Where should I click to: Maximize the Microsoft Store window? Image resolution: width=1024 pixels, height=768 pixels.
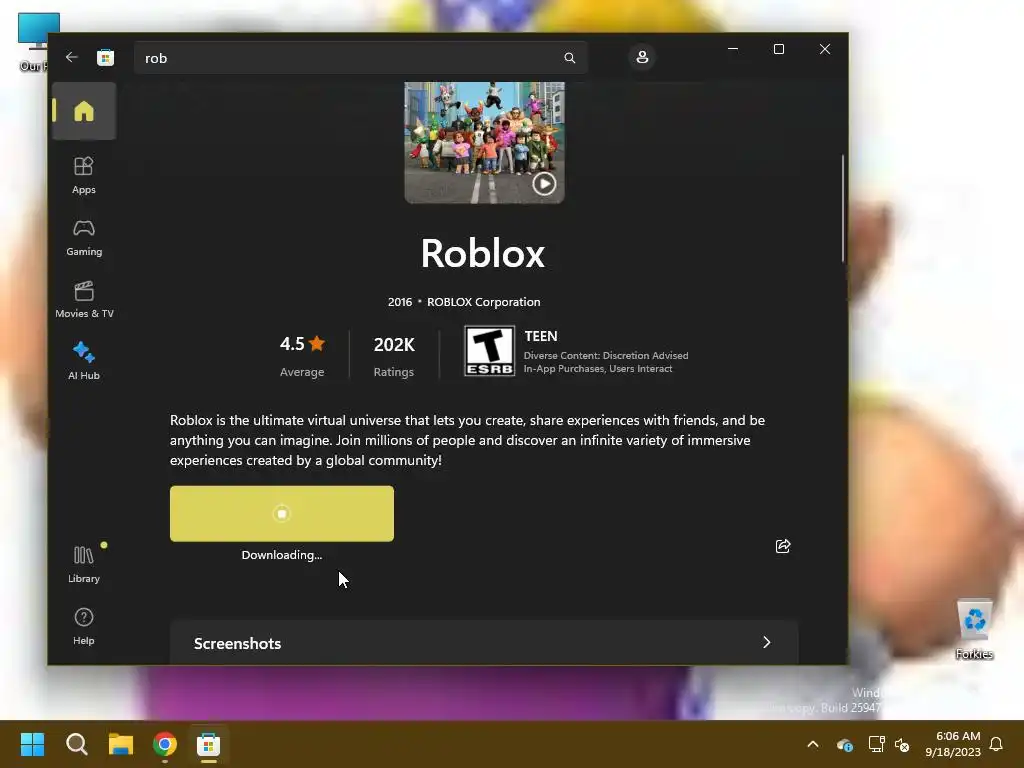[778, 49]
